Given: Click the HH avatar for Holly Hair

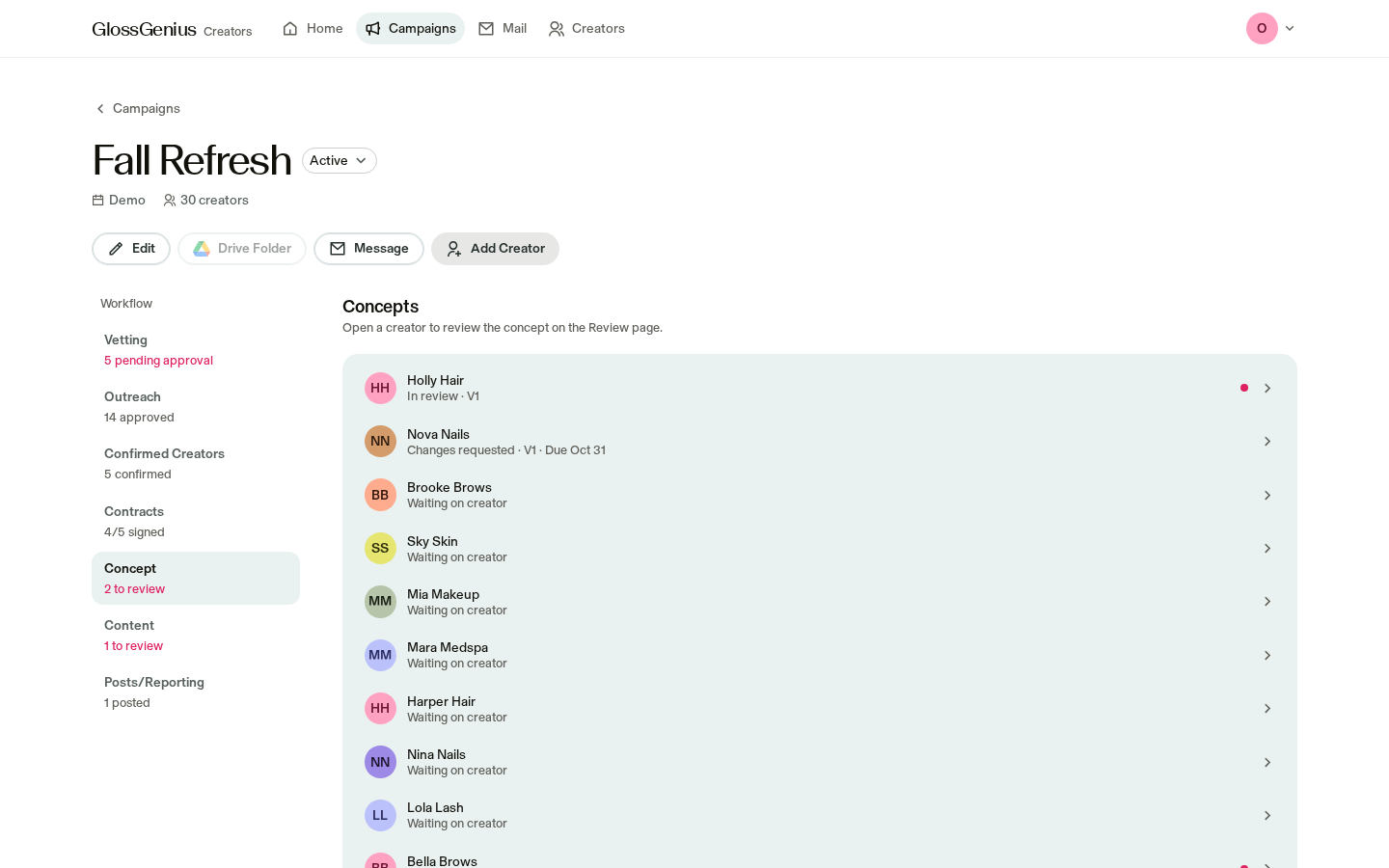Looking at the screenshot, I should (380, 388).
